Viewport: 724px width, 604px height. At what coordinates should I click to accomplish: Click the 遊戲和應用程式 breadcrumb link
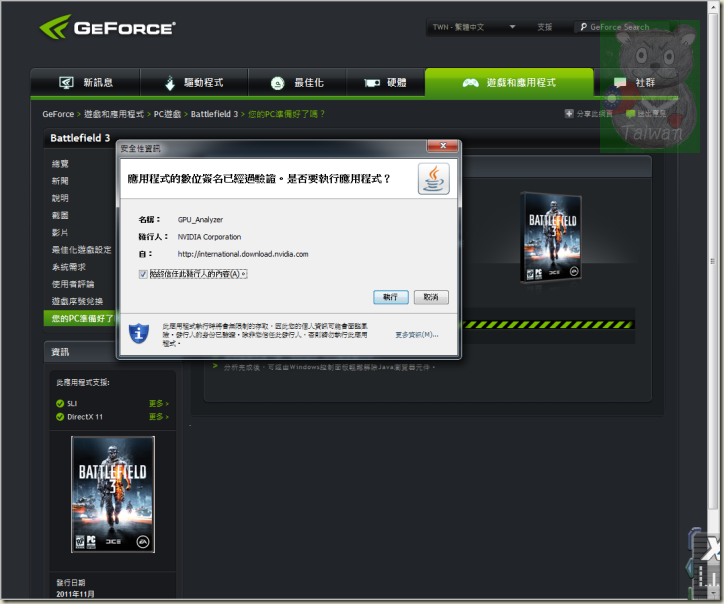tap(114, 114)
